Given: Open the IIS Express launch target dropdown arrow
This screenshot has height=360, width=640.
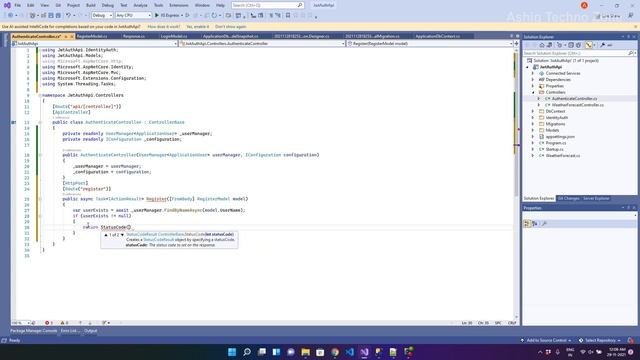Looking at the screenshot, I should click(182, 16).
